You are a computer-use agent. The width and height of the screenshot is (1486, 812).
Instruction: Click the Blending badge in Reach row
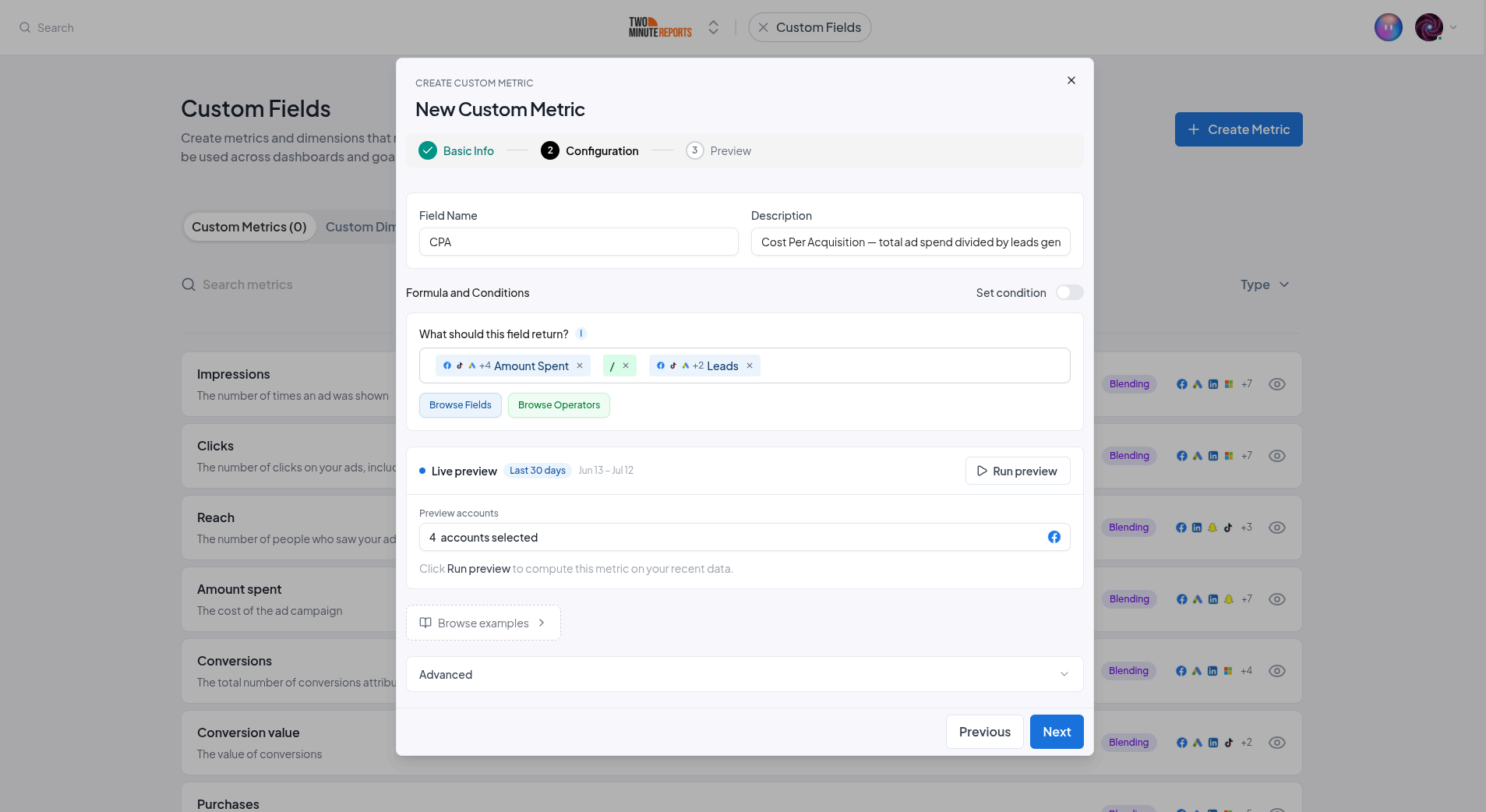coord(1129,528)
